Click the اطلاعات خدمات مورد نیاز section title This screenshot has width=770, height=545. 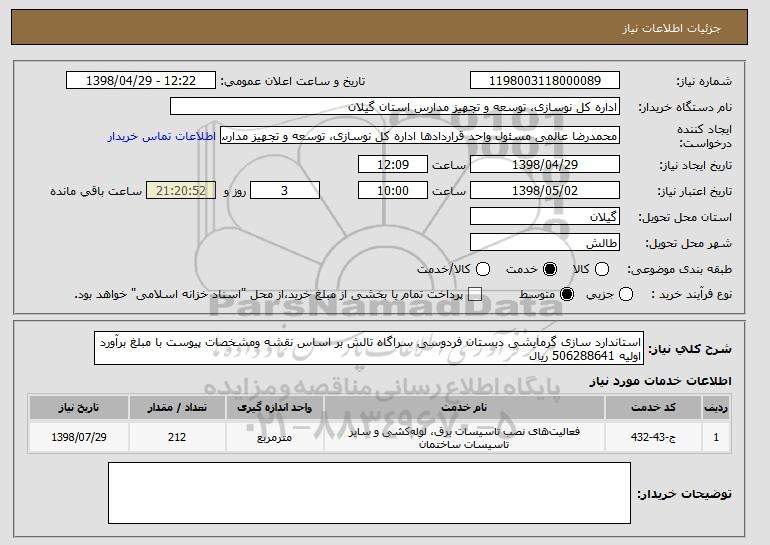point(660,381)
